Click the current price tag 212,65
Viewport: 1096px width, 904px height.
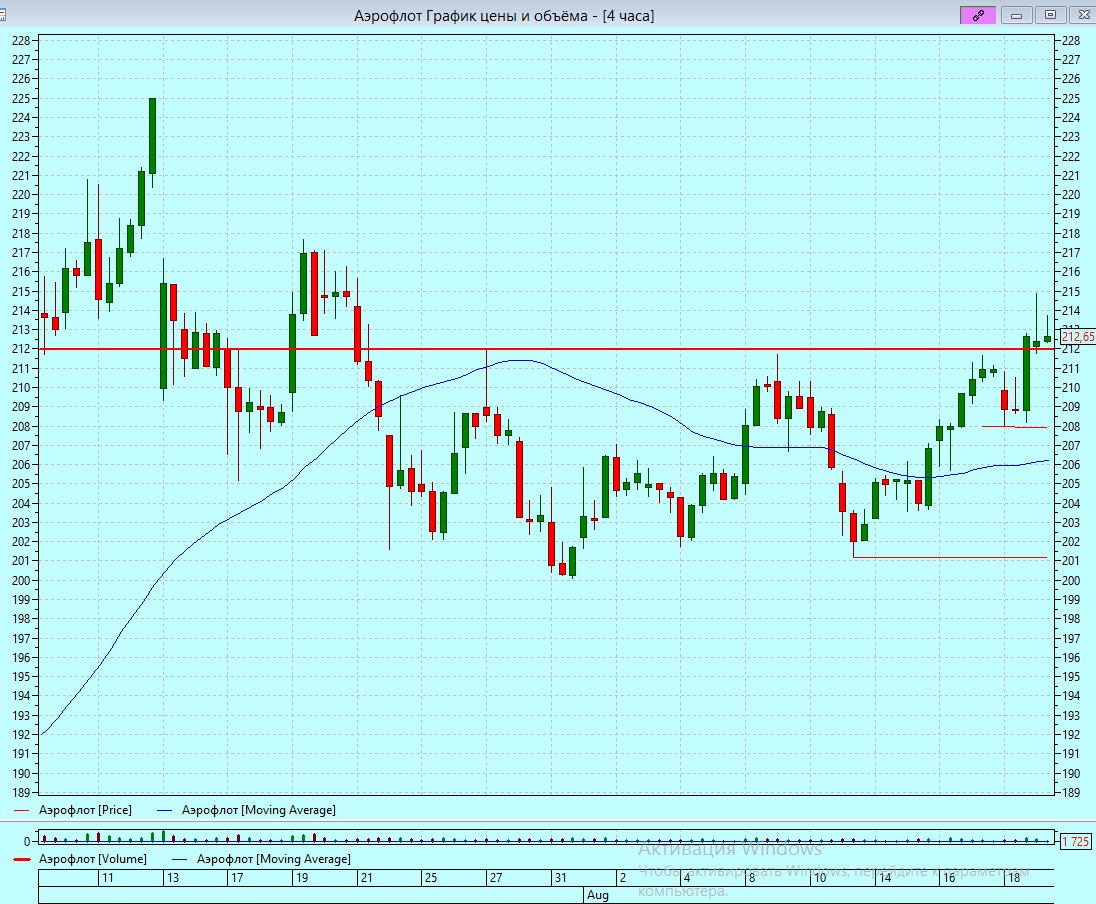(1078, 337)
